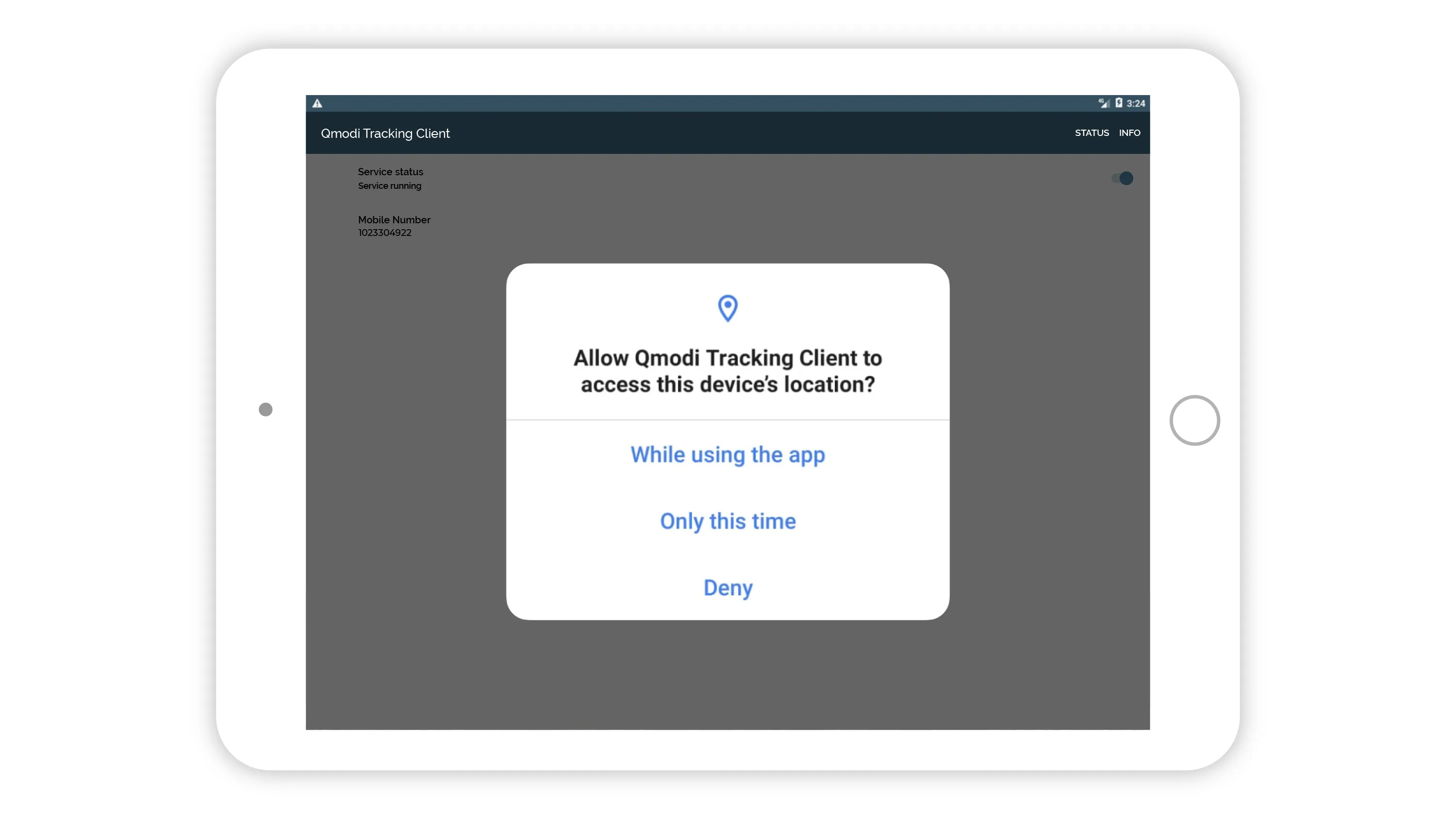
Task: Deny location access request
Action: [728, 587]
